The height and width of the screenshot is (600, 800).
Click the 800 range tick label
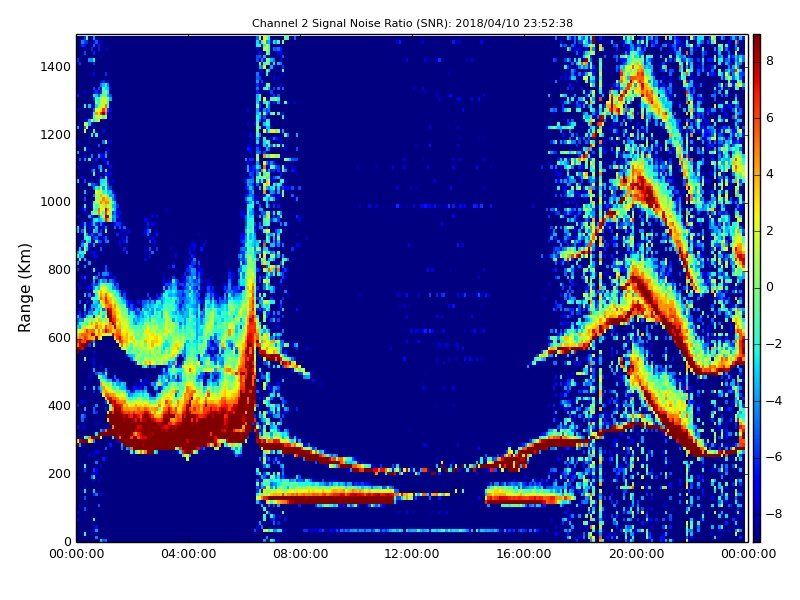[60, 270]
